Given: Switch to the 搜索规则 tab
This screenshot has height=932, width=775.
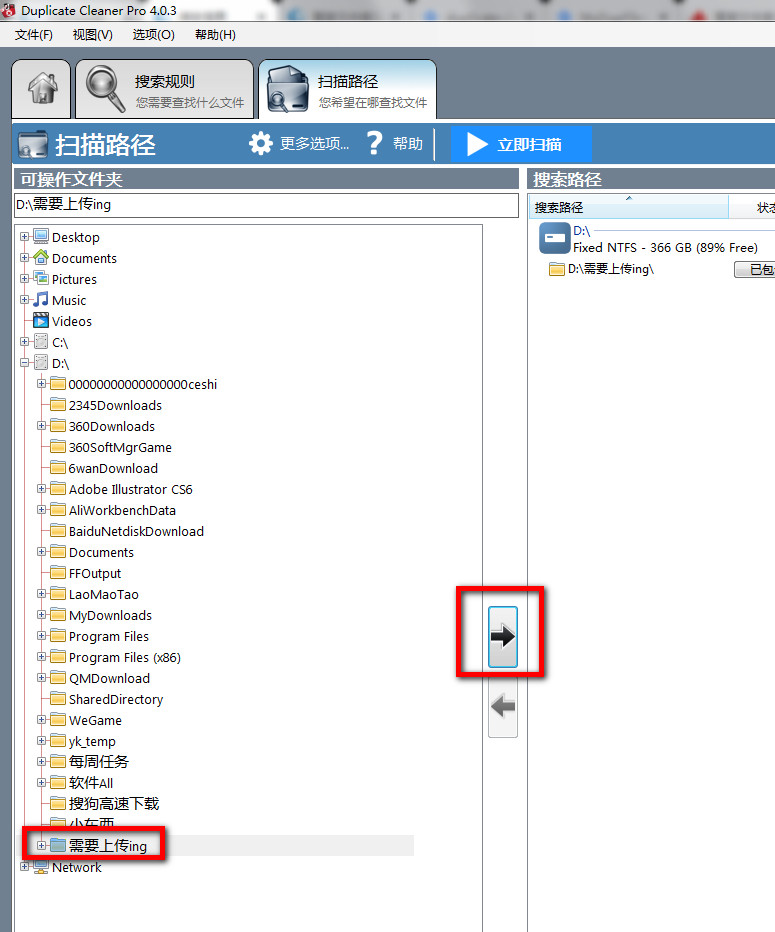Looking at the screenshot, I should [x=165, y=89].
